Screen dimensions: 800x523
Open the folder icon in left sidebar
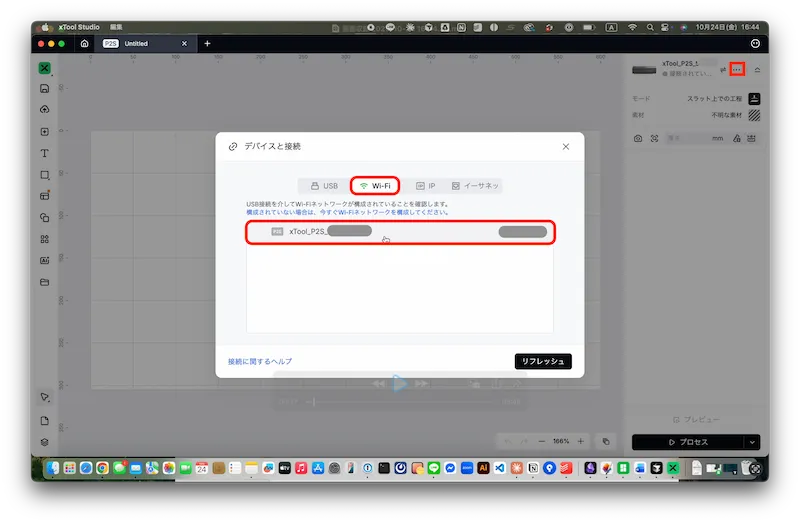click(x=45, y=282)
